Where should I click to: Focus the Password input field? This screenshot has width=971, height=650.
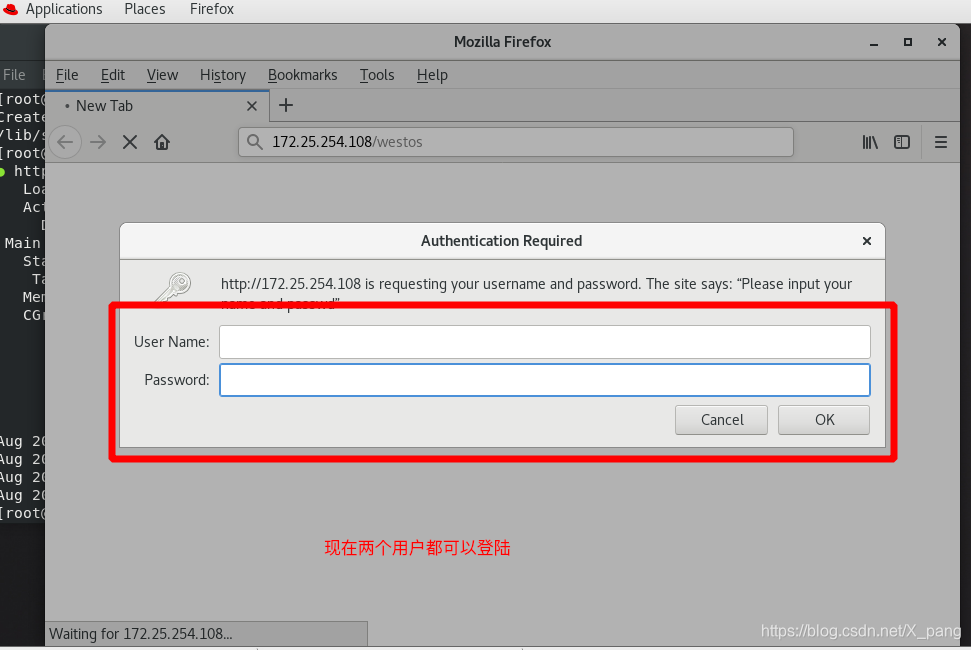[x=545, y=380]
